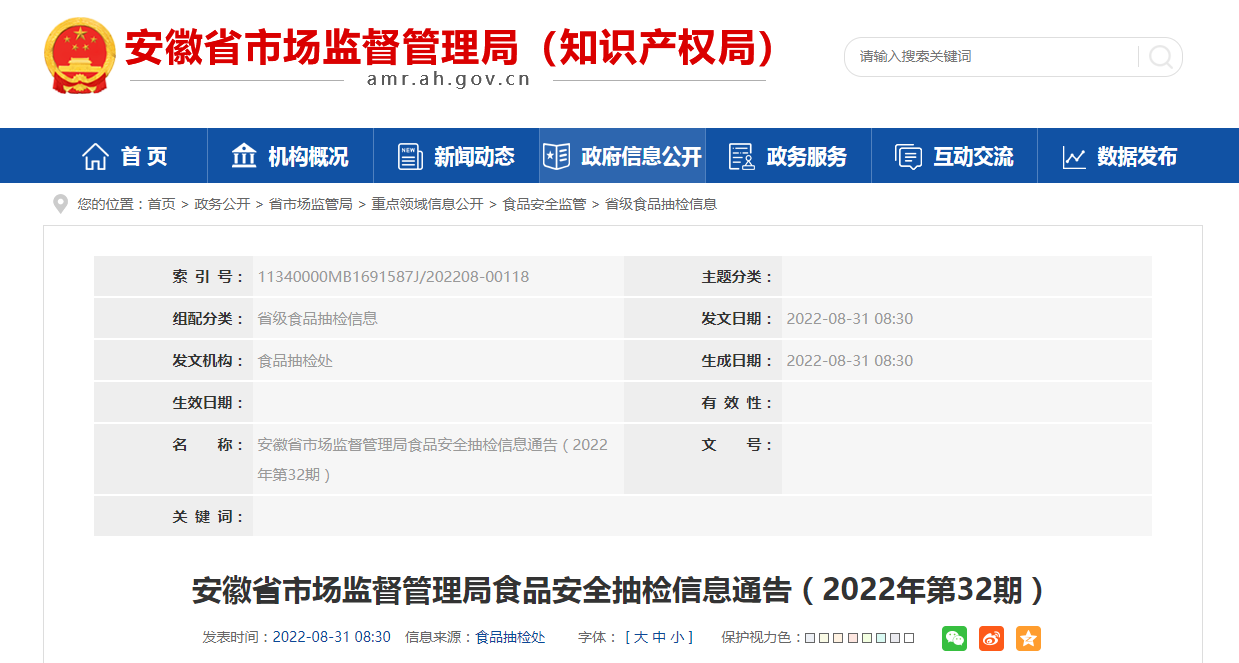1239x663 pixels.
Task: Click the orange star favorite icon
Action: tap(1028, 638)
